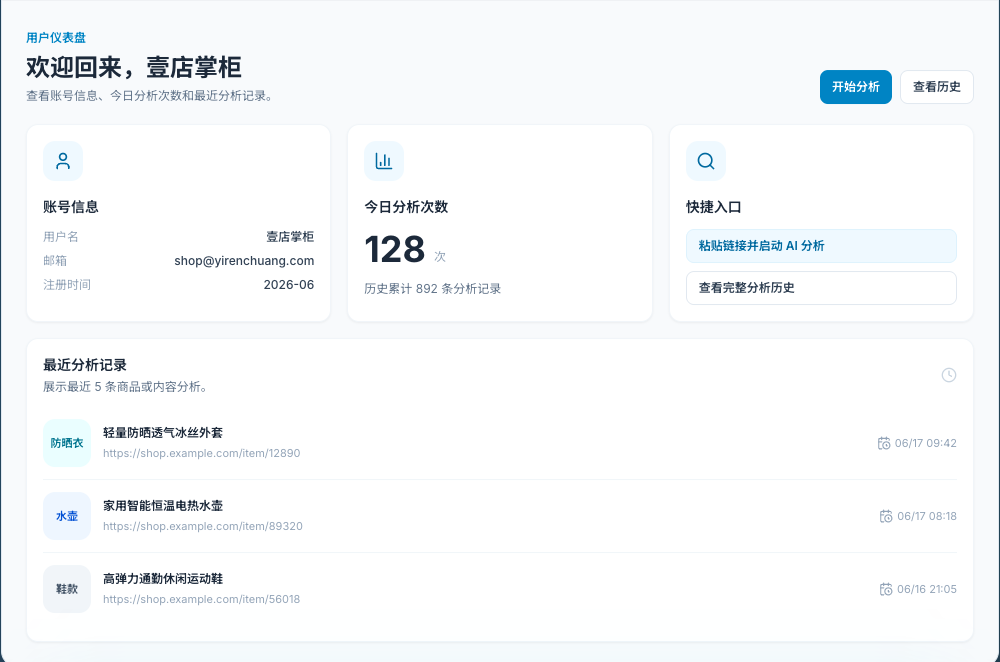Click the clock icon in 最近分析记录 header
The width and height of the screenshot is (1000, 662).
point(949,375)
